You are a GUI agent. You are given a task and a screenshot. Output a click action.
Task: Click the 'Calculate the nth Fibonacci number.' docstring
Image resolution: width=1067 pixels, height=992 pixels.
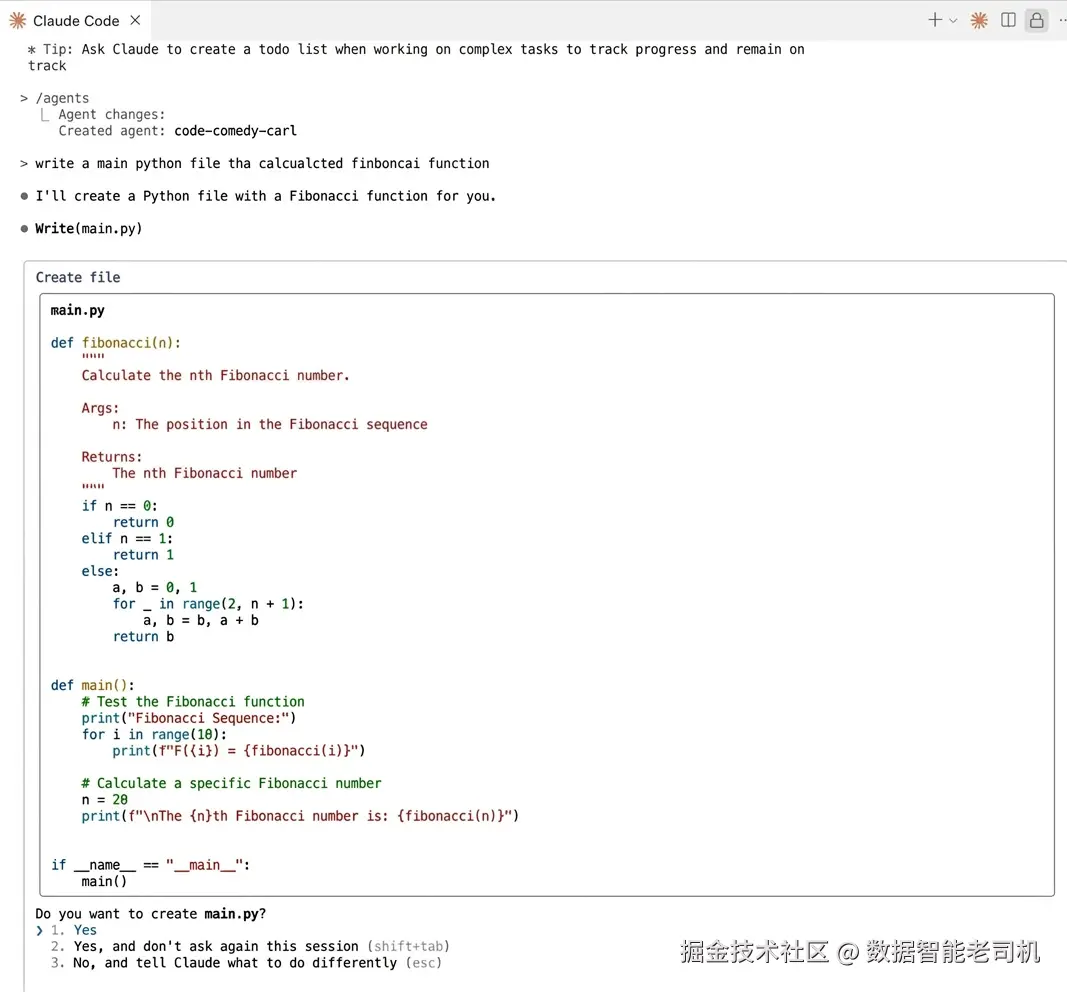215,376
